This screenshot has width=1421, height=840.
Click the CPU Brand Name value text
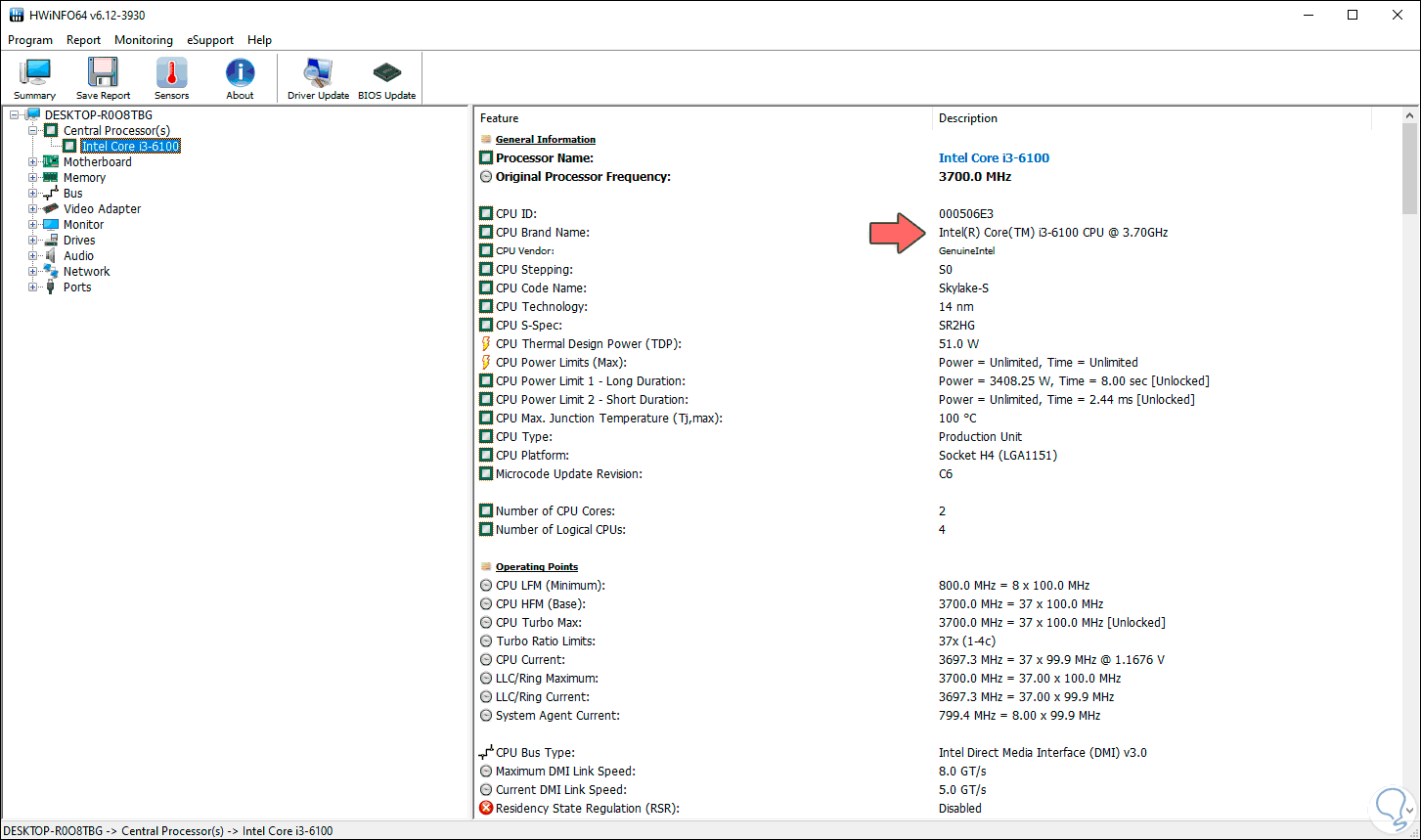[x=1053, y=233]
